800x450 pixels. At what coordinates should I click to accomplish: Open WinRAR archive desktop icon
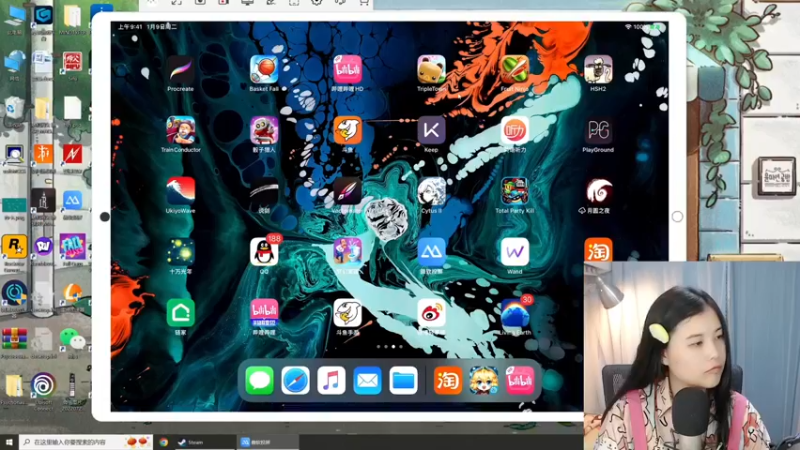pyautogui.click(x=14, y=339)
